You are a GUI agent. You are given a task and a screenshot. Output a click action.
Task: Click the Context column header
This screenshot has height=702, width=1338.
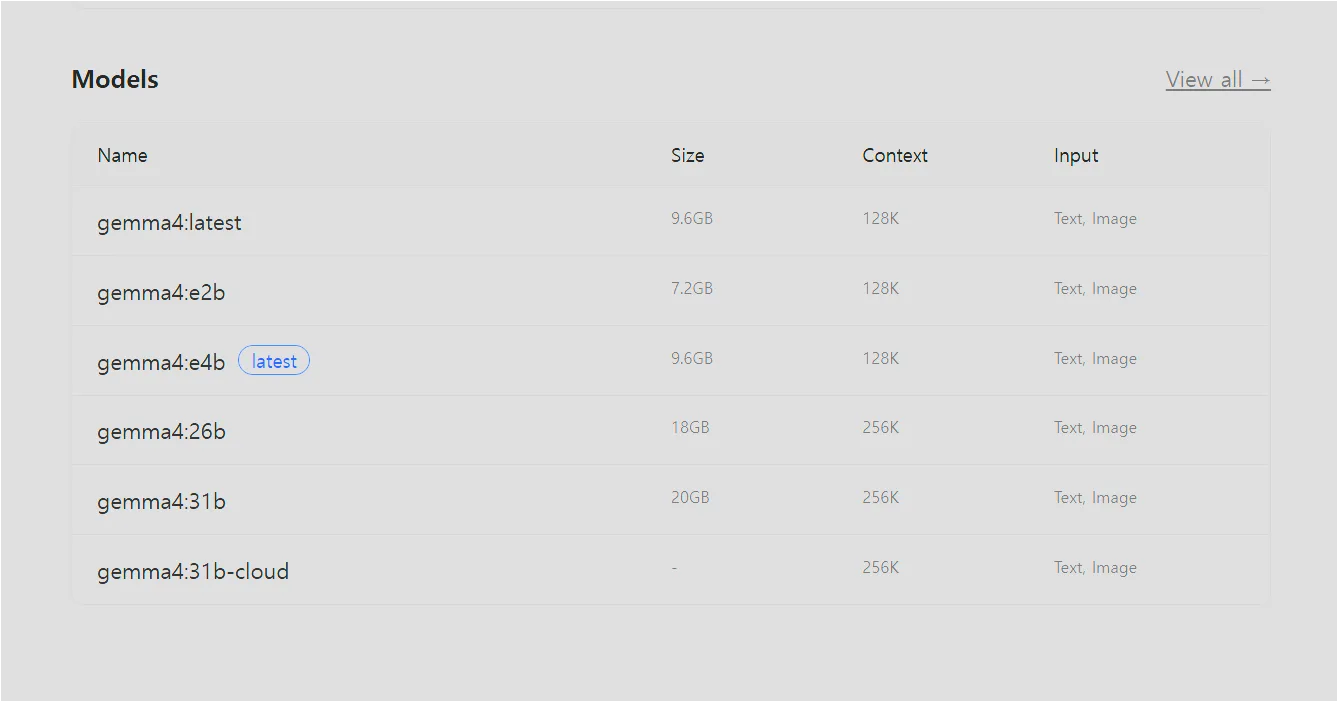[x=895, y=156]
